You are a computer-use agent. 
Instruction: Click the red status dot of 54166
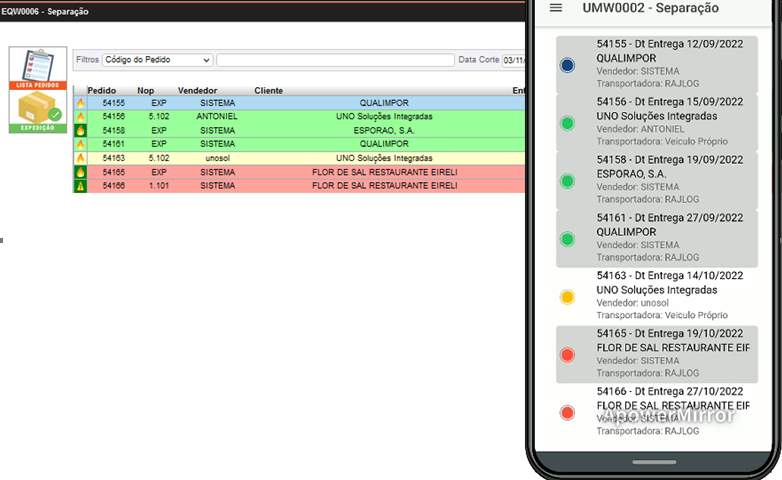click(567, 413)
